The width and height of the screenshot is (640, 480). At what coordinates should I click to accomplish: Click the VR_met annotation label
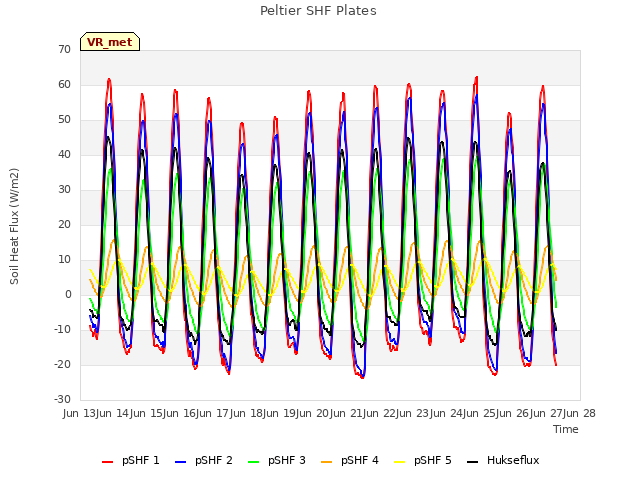coord(110,42)
